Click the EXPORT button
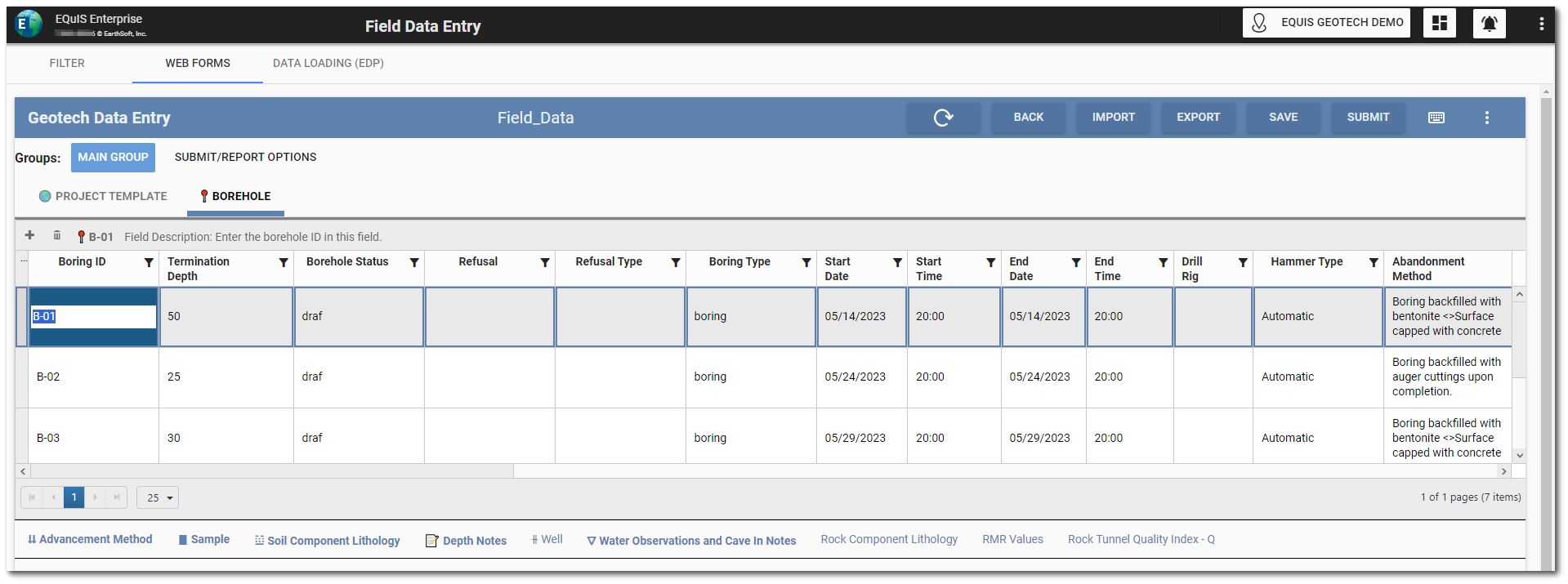The image size is (1568, 584). tap(1198, 118)
